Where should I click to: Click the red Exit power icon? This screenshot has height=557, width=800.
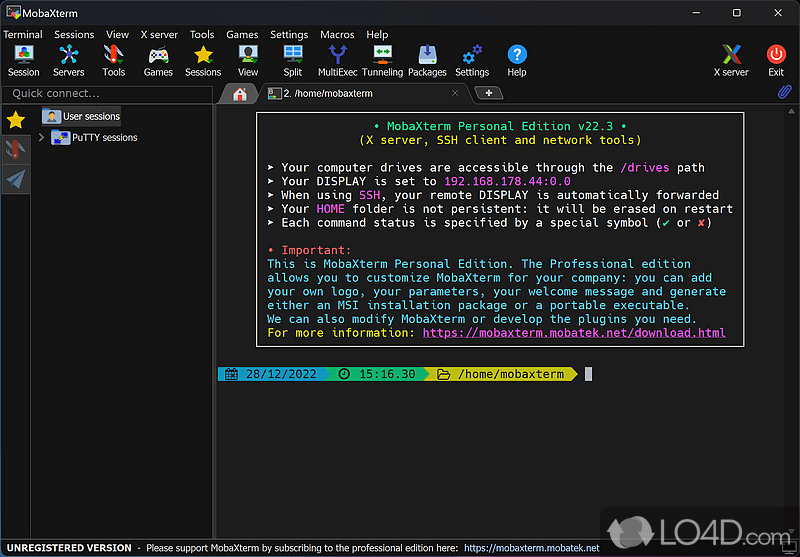click(x=776, y=60)
